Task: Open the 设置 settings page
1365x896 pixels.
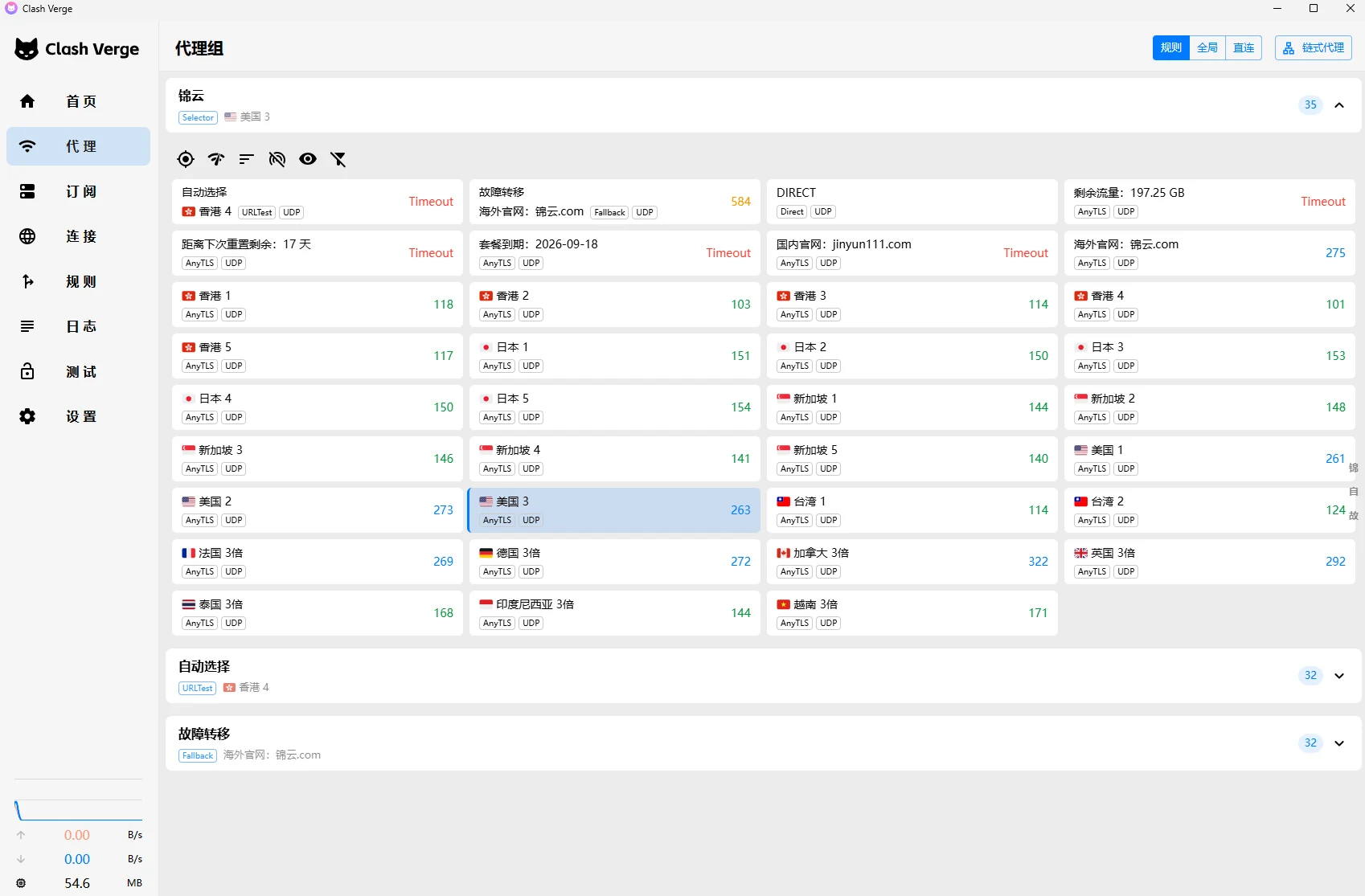Action: click(79, 416)
